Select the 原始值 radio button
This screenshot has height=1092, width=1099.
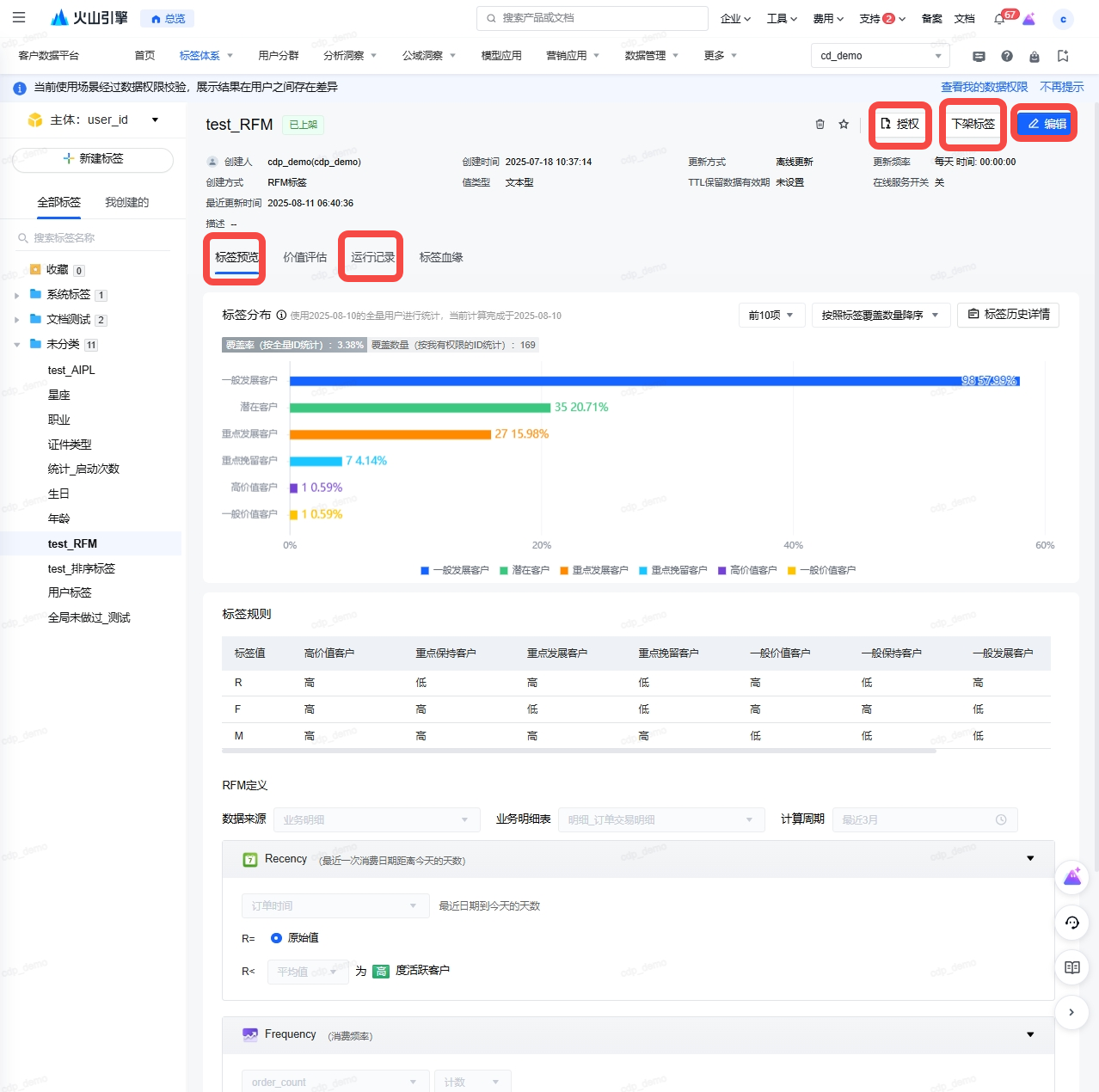276,938
